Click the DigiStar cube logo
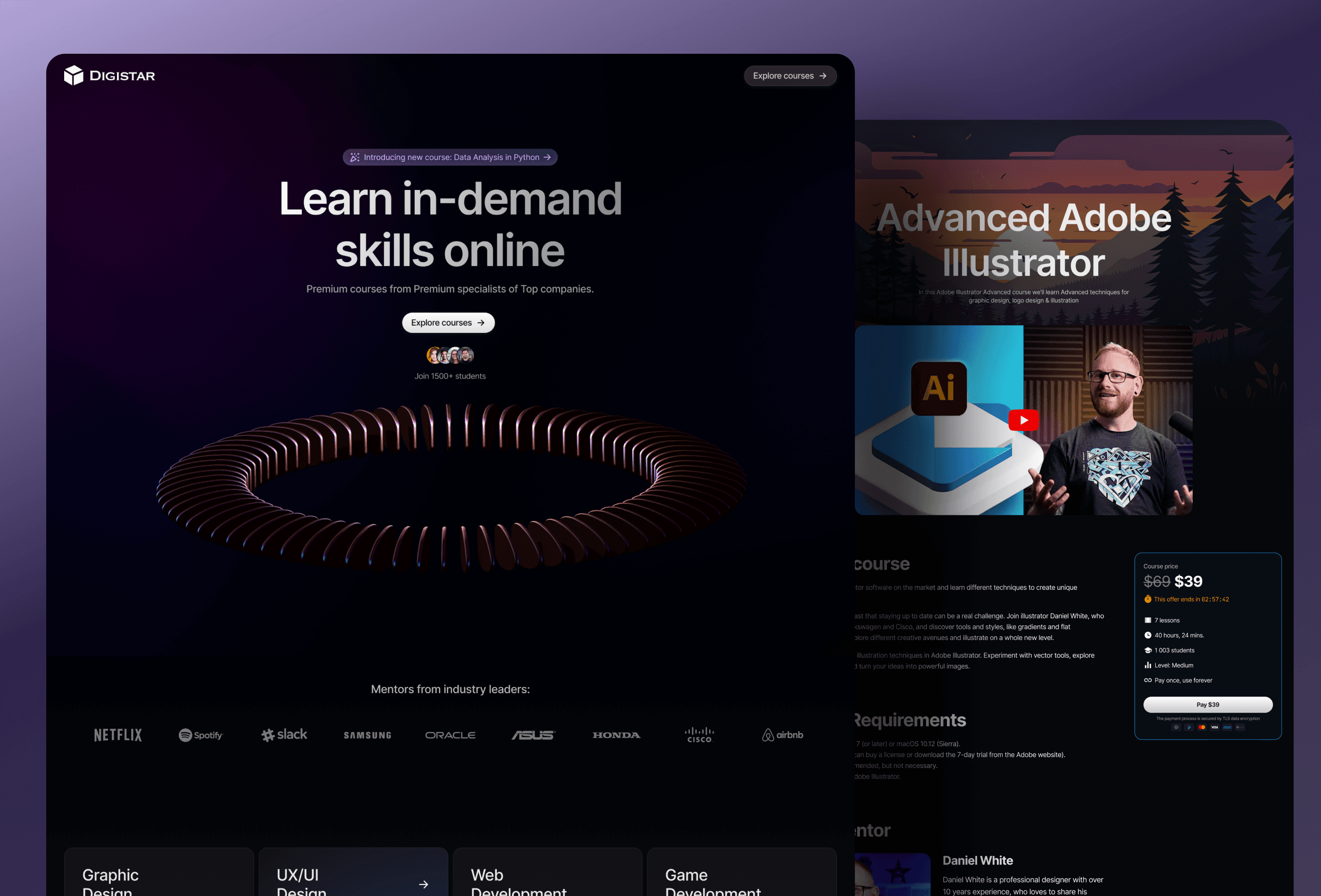The width and height of the screenshot is (1321, 896). 73,75
